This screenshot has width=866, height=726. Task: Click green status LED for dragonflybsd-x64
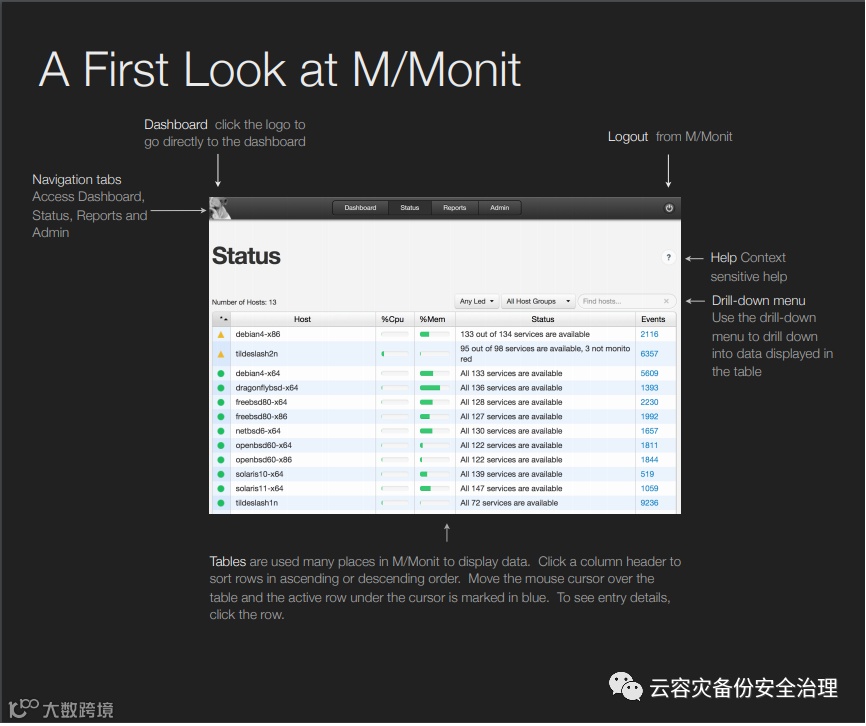[x=221, y=388]
